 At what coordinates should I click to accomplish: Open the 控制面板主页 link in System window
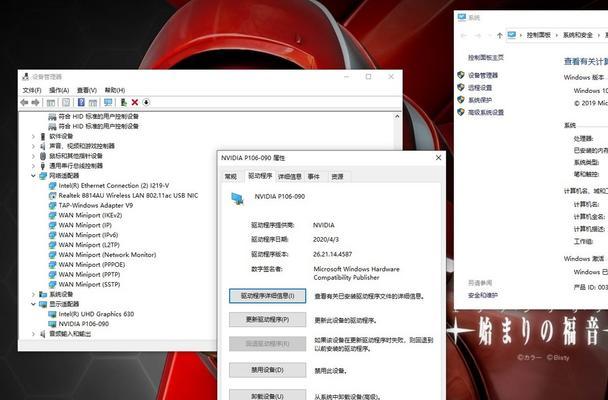pos(486,58)
